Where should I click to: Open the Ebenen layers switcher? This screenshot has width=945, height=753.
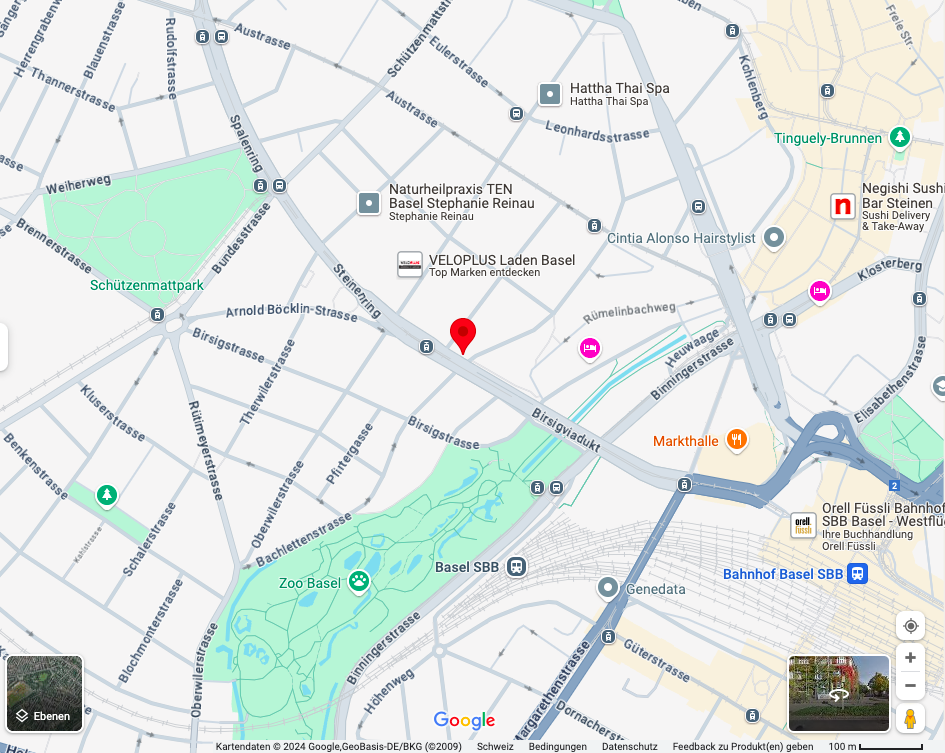[x=45, y=693]
